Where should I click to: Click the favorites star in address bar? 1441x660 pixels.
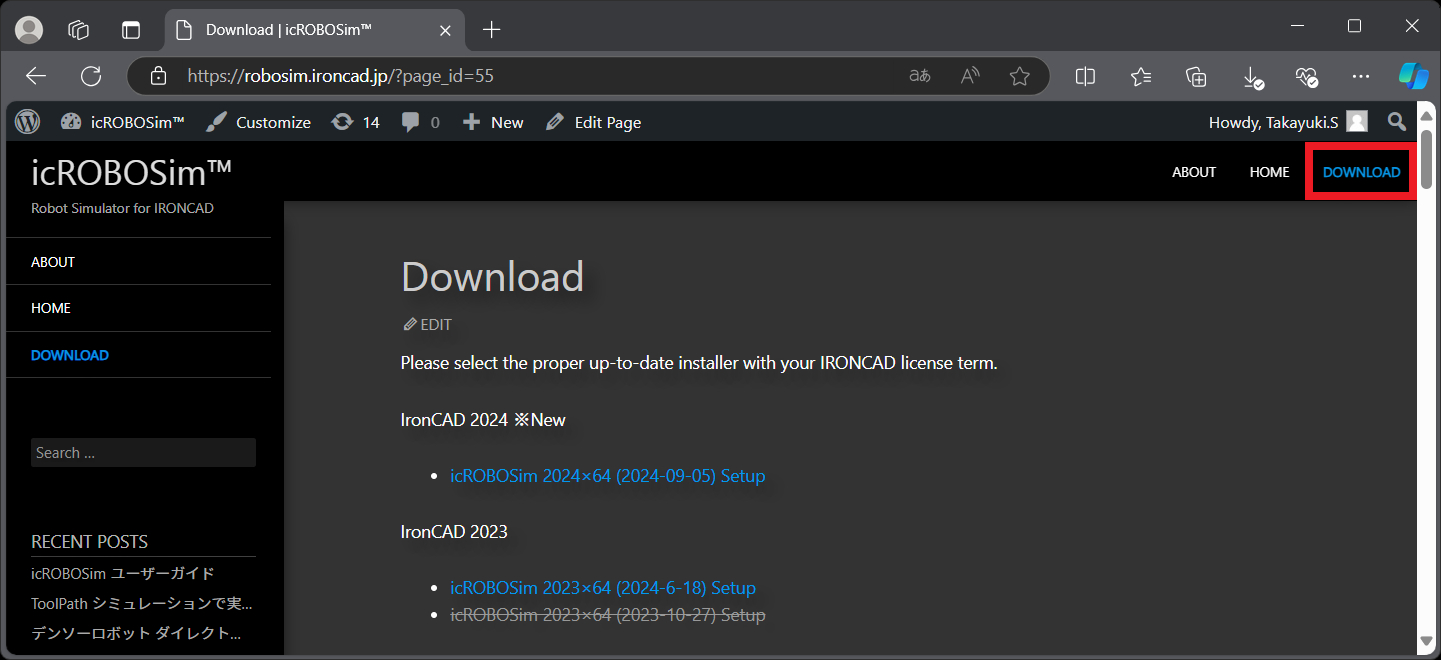pyautogui.click(x=1019, y=76)
